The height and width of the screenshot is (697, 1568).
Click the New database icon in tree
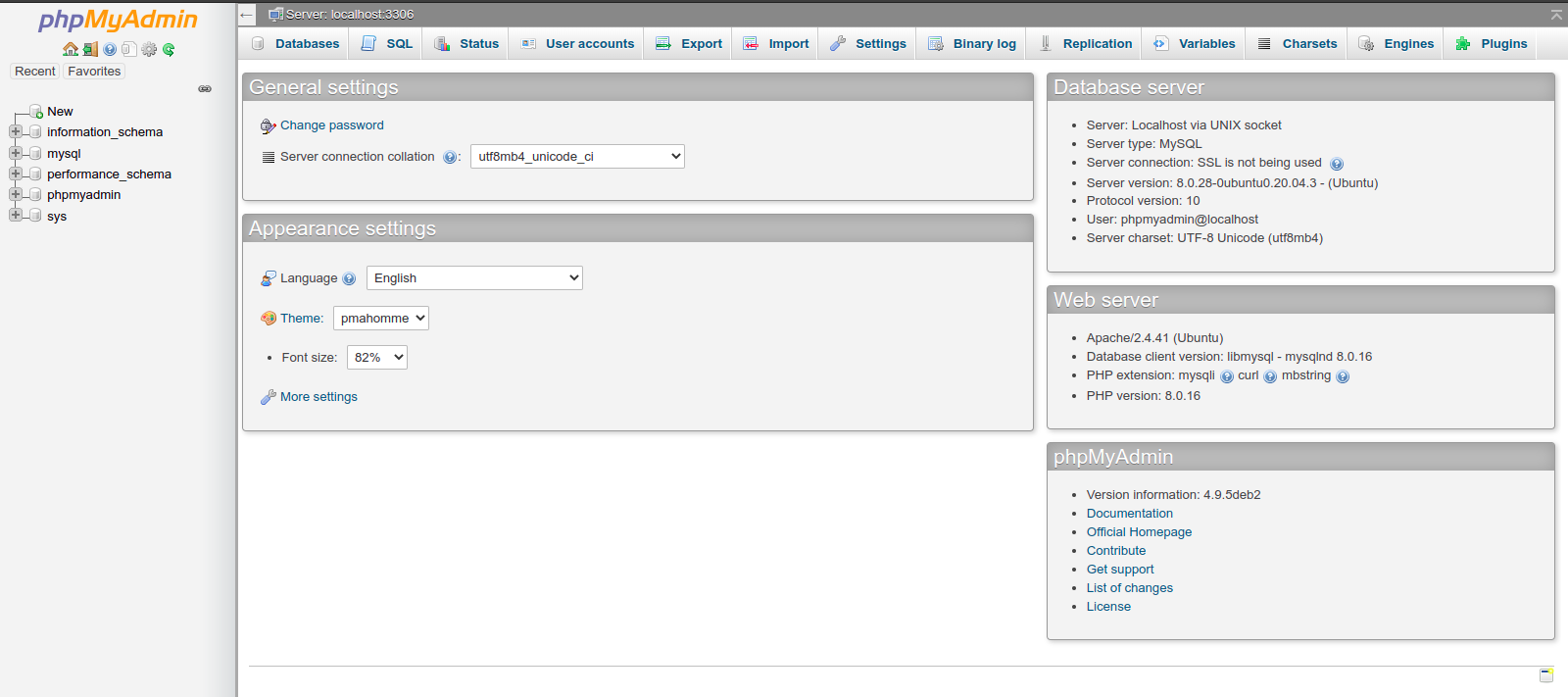36,112
